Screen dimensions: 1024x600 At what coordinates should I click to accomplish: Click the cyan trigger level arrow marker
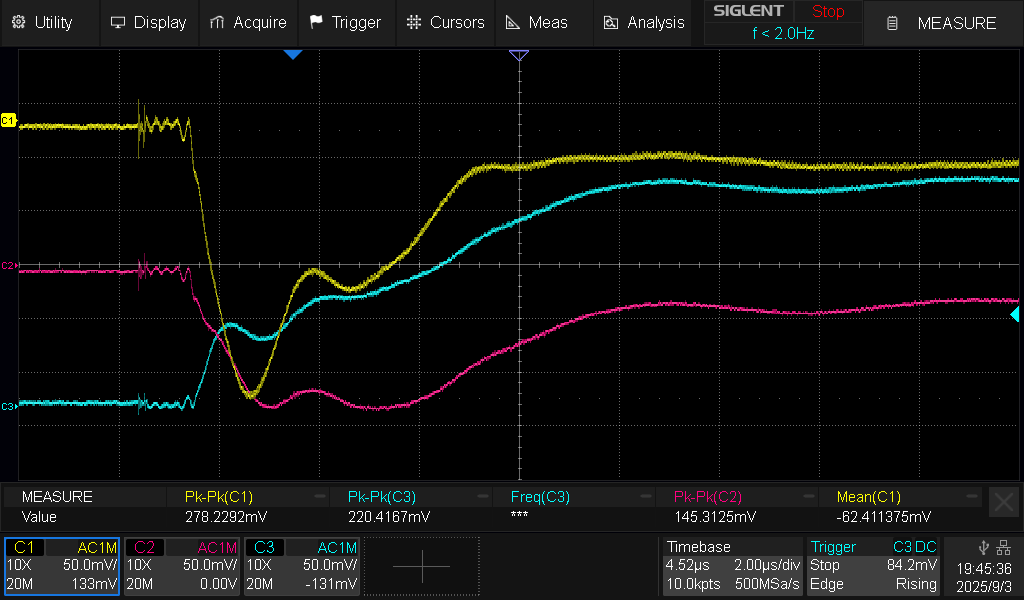click(x=1015, y=315)
